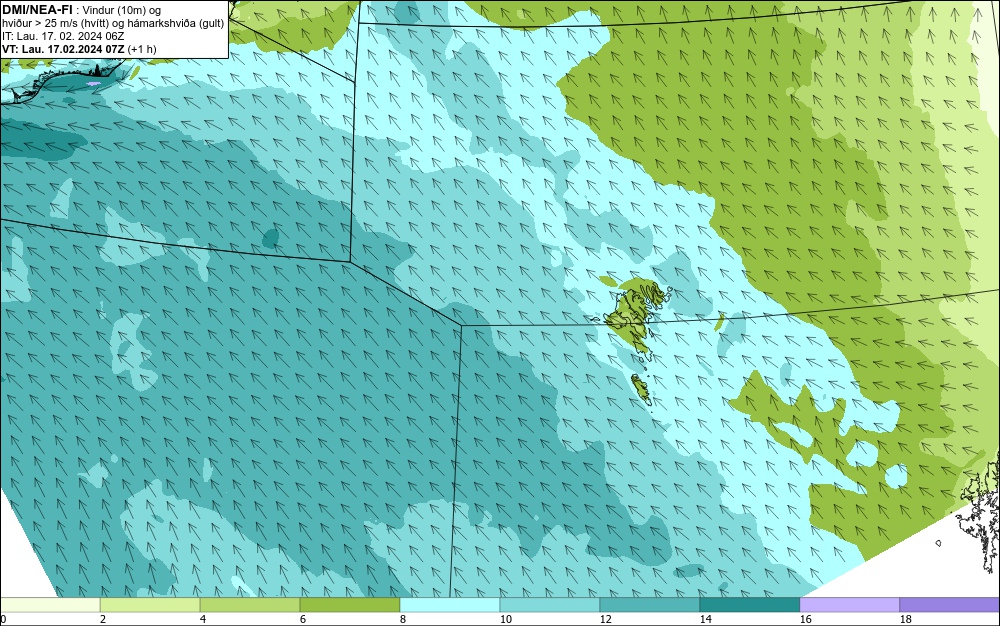Click the legend label '8'
Screen dimensions: 1000x626
coord(402,619)
